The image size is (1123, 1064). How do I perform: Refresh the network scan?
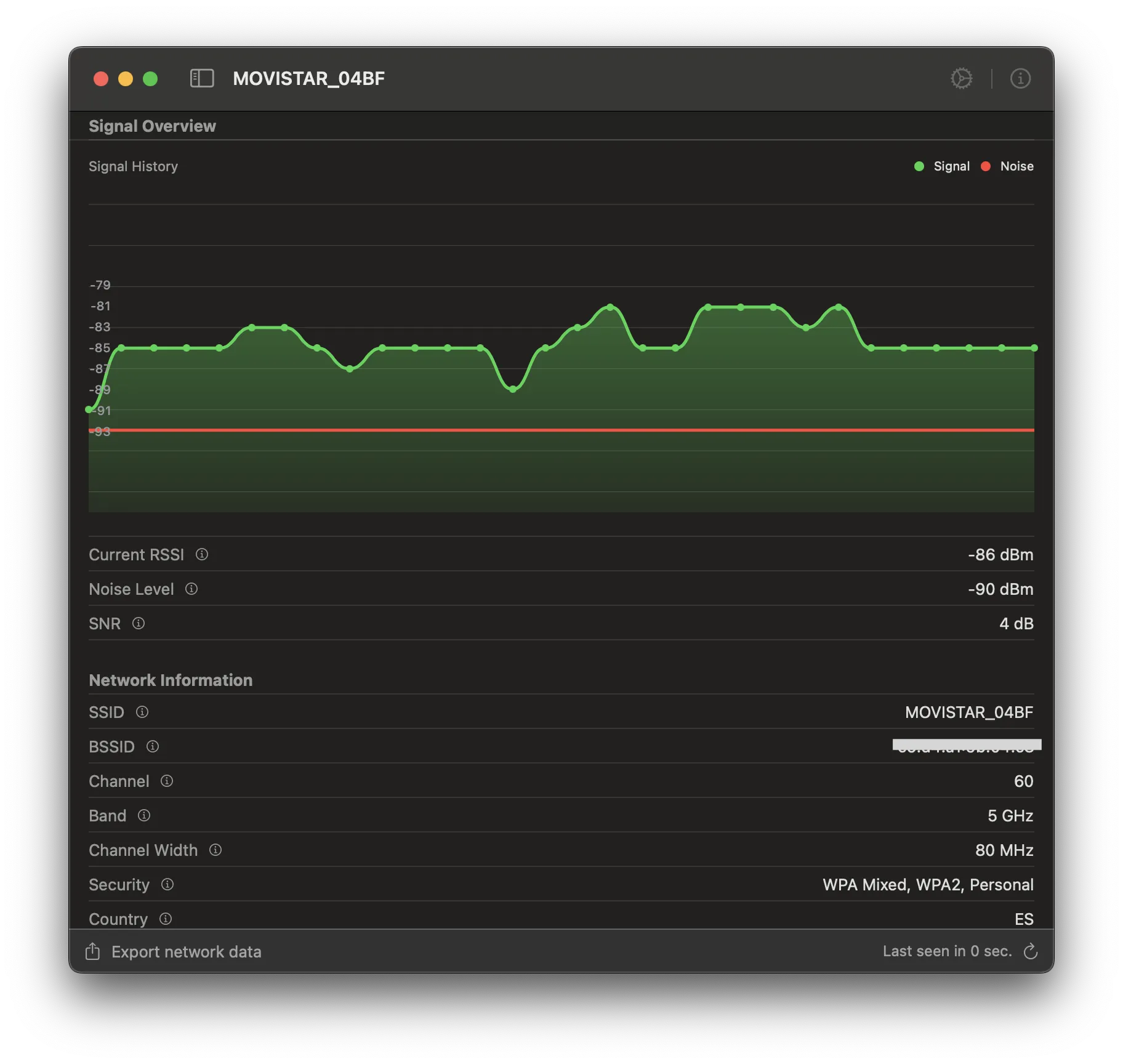(1030, 951)
